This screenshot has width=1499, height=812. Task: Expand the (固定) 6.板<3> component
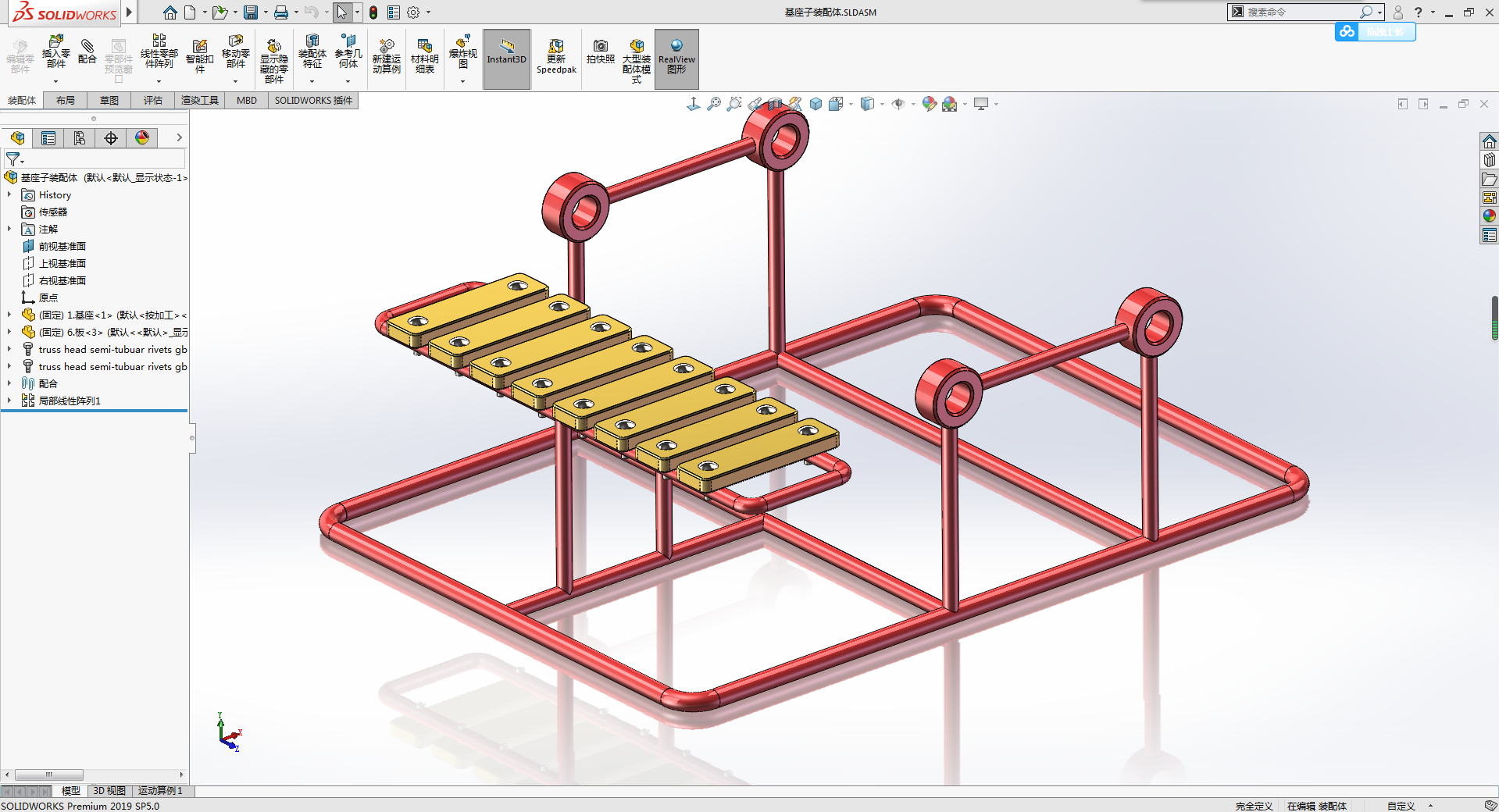(x=9, y=332)
